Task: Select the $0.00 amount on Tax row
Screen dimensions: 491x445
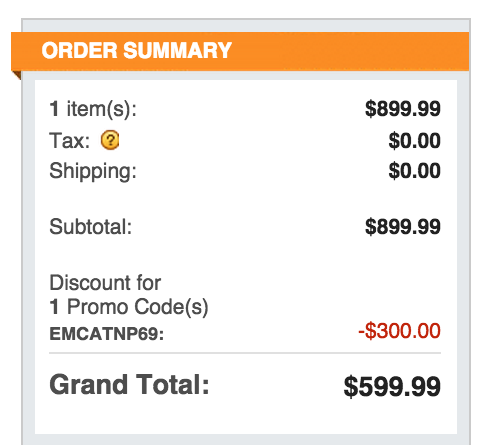Action: click(414, 140)
